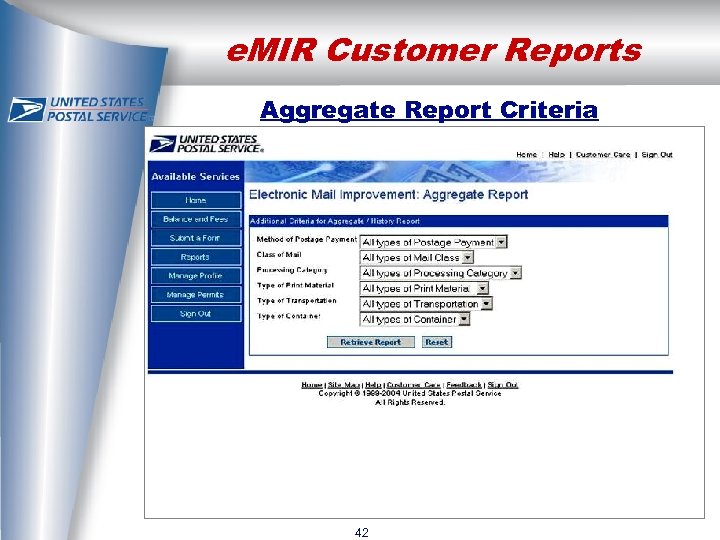Click the 'Additional Criteria for Aggregate / History Report' bar
The width and height of the screenshot is (720, 540).
(x=458, y=221)
